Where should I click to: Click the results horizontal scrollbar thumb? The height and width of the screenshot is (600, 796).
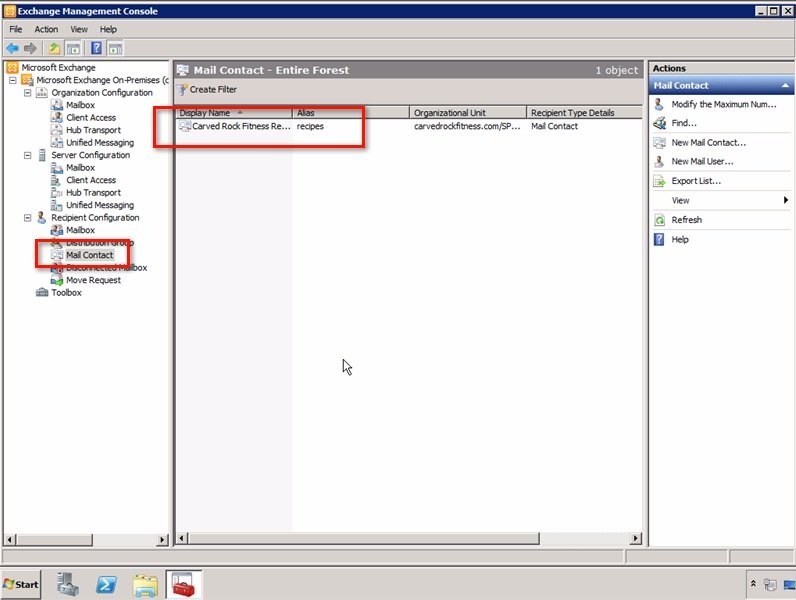364,538
